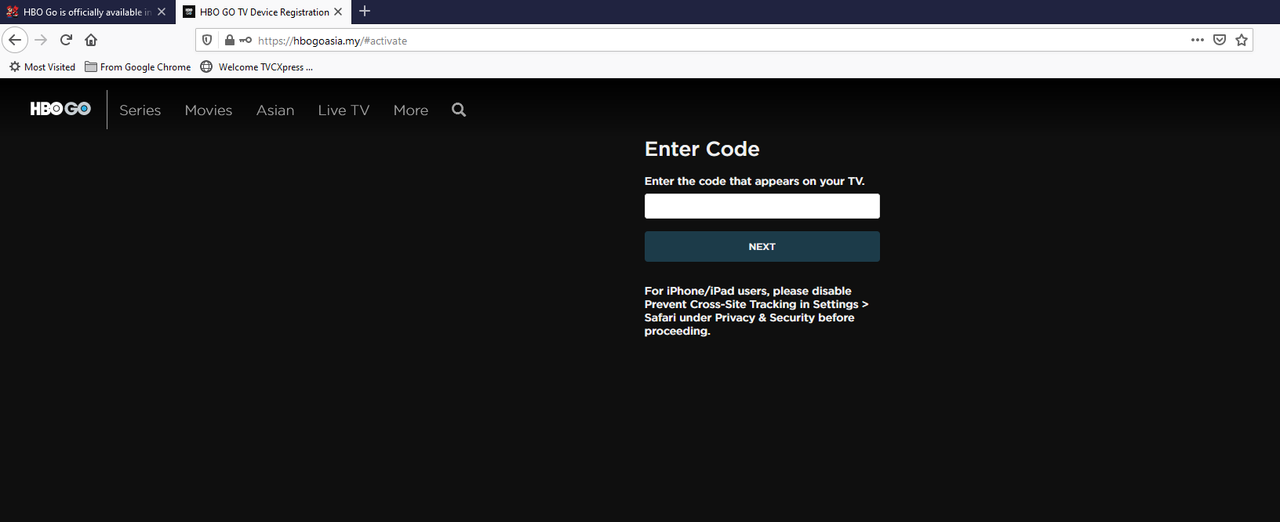The width and height of the screenshot is (1280, 522).
Task: Click the iPhone/iPad users notice text
Action: click(757, 311)
